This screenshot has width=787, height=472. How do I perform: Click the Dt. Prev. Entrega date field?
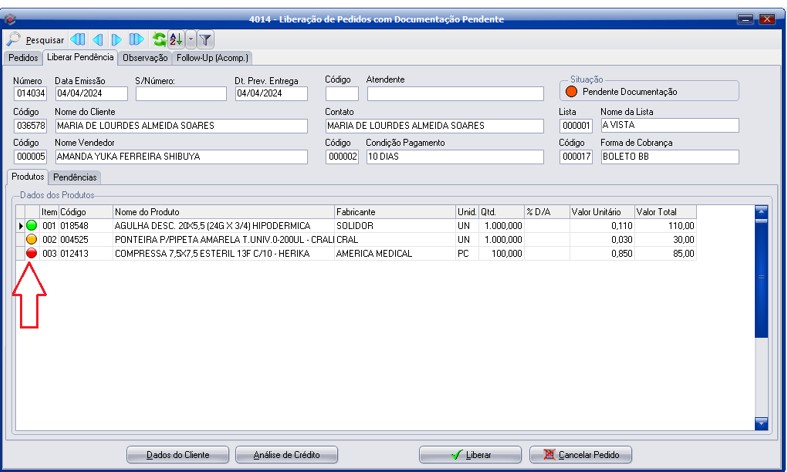tap(270, 95)
